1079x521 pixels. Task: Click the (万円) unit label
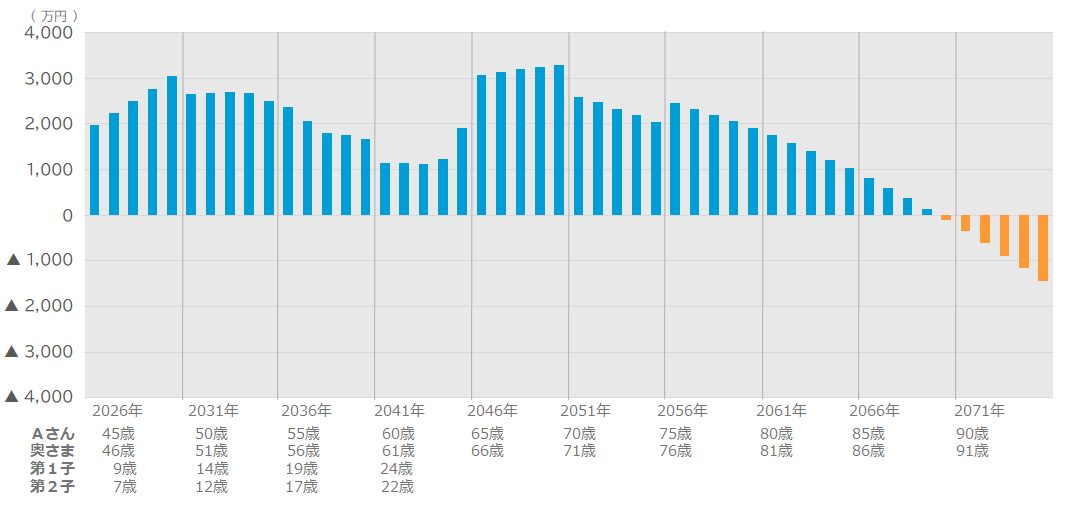pos(54,15)
